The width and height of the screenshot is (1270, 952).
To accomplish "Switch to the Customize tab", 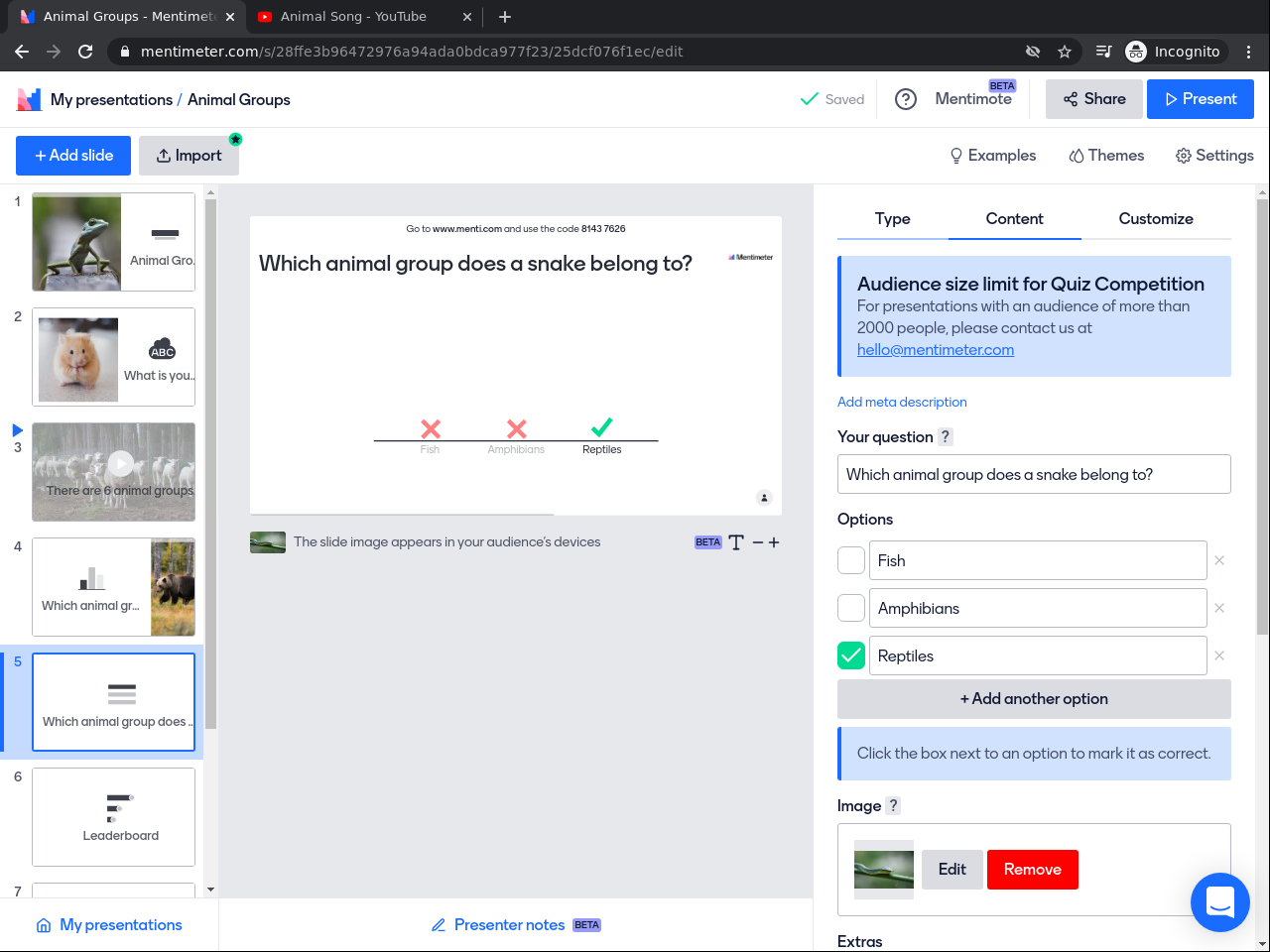I will [x=1156, y=219].
